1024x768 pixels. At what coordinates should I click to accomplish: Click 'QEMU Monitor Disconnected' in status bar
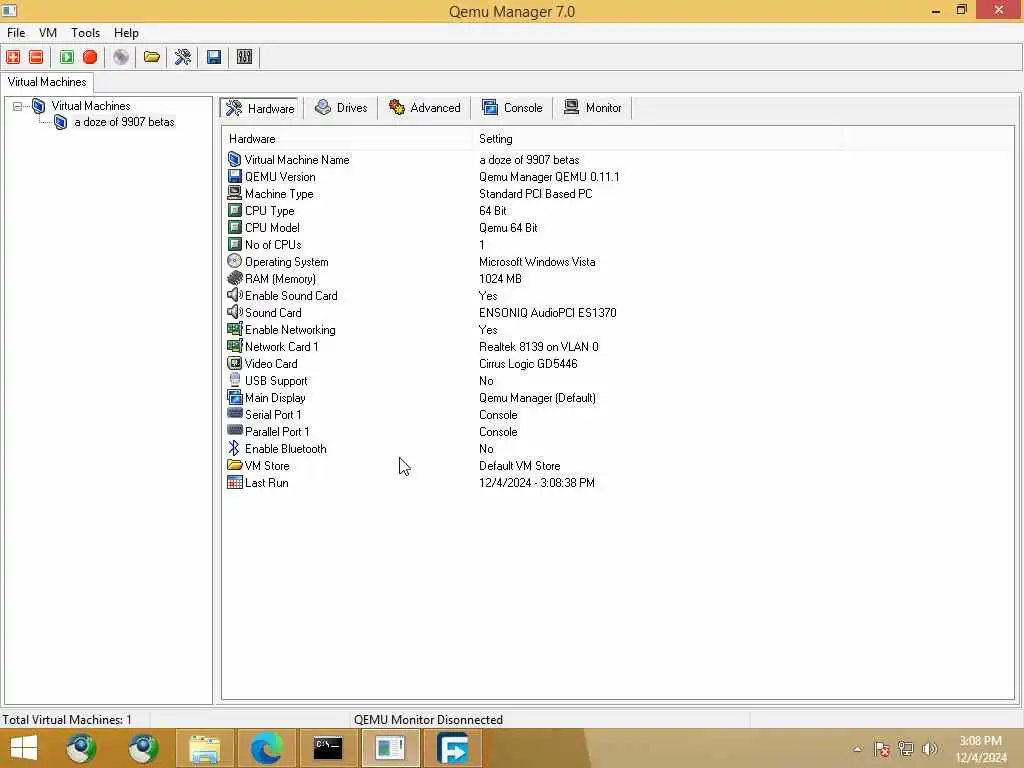[428, 720]
